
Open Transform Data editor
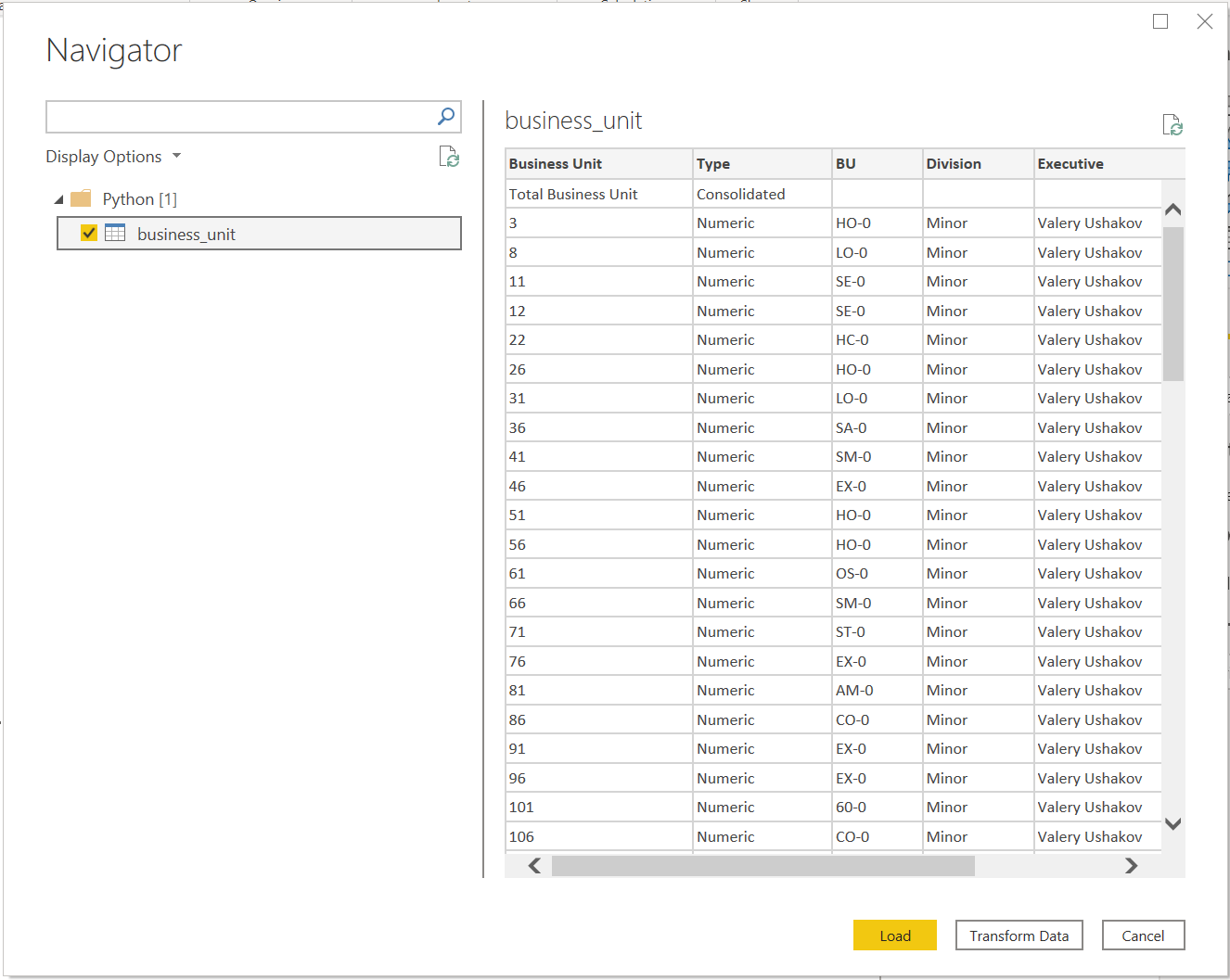click(1019, 935)
